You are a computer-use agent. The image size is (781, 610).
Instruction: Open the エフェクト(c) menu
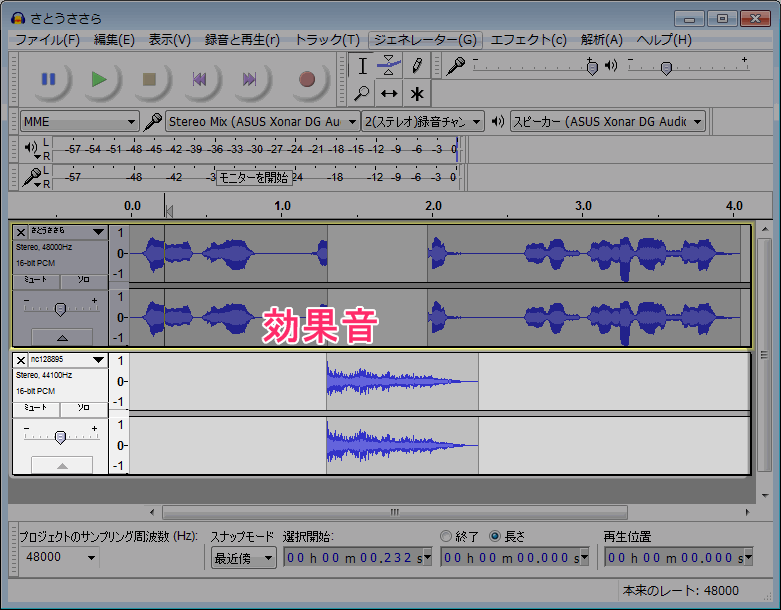tap(528, 40)
